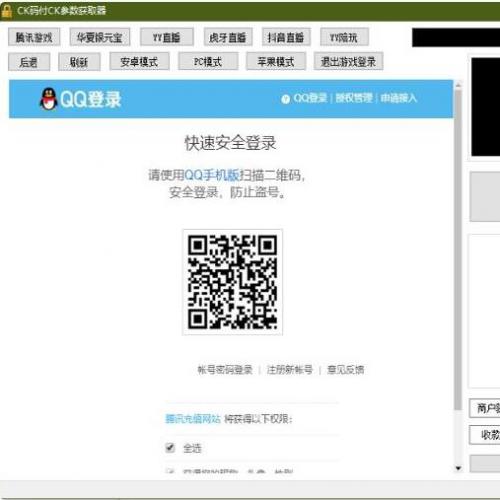The height and width of the screenshot is (500, 500).
Task: Open 注册新帐号 link
Action: (x=290, y=370)
